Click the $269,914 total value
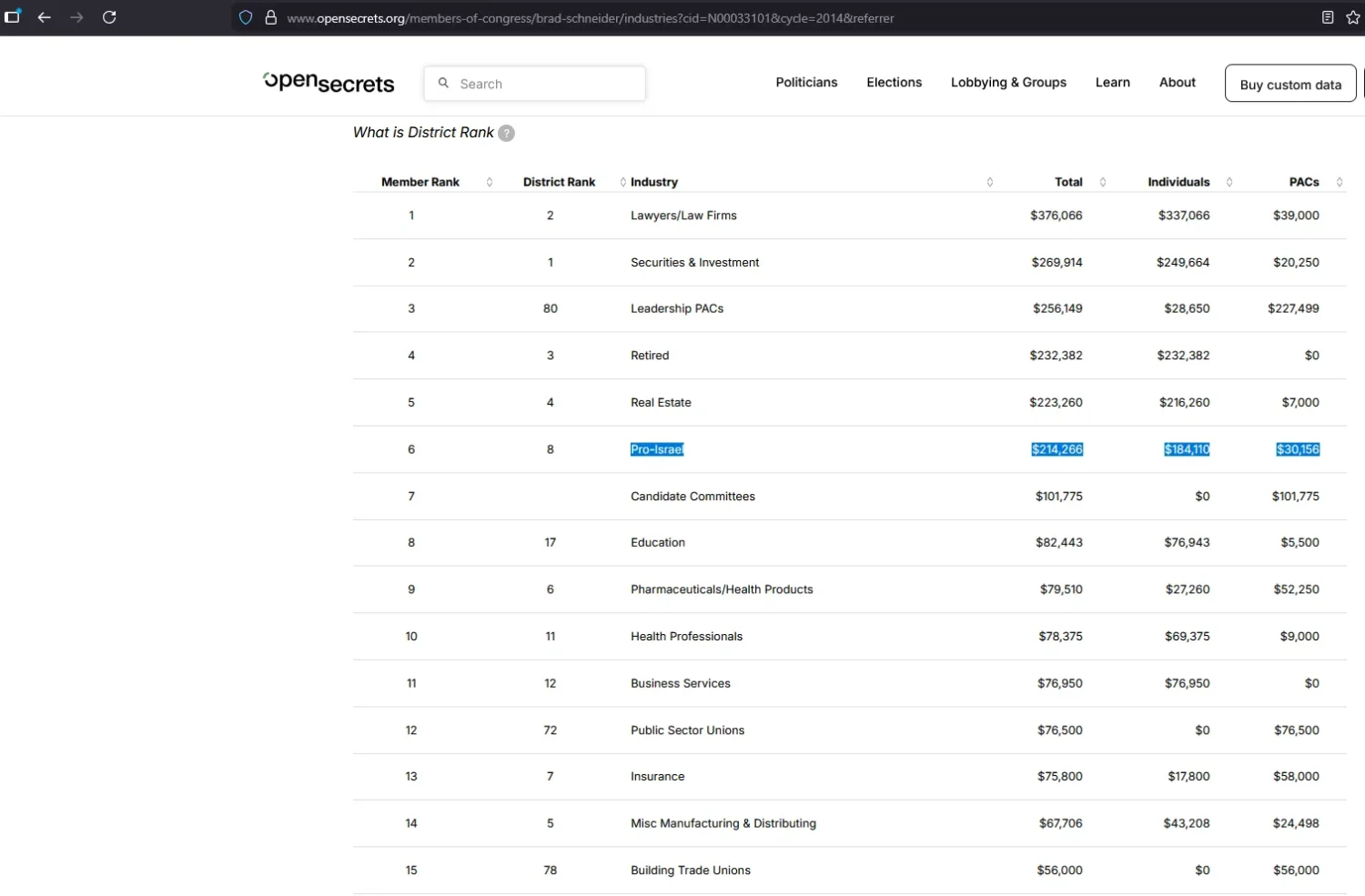This screenshot has width=1365, height=896. pyautogui.click(x=1057, y=262)
